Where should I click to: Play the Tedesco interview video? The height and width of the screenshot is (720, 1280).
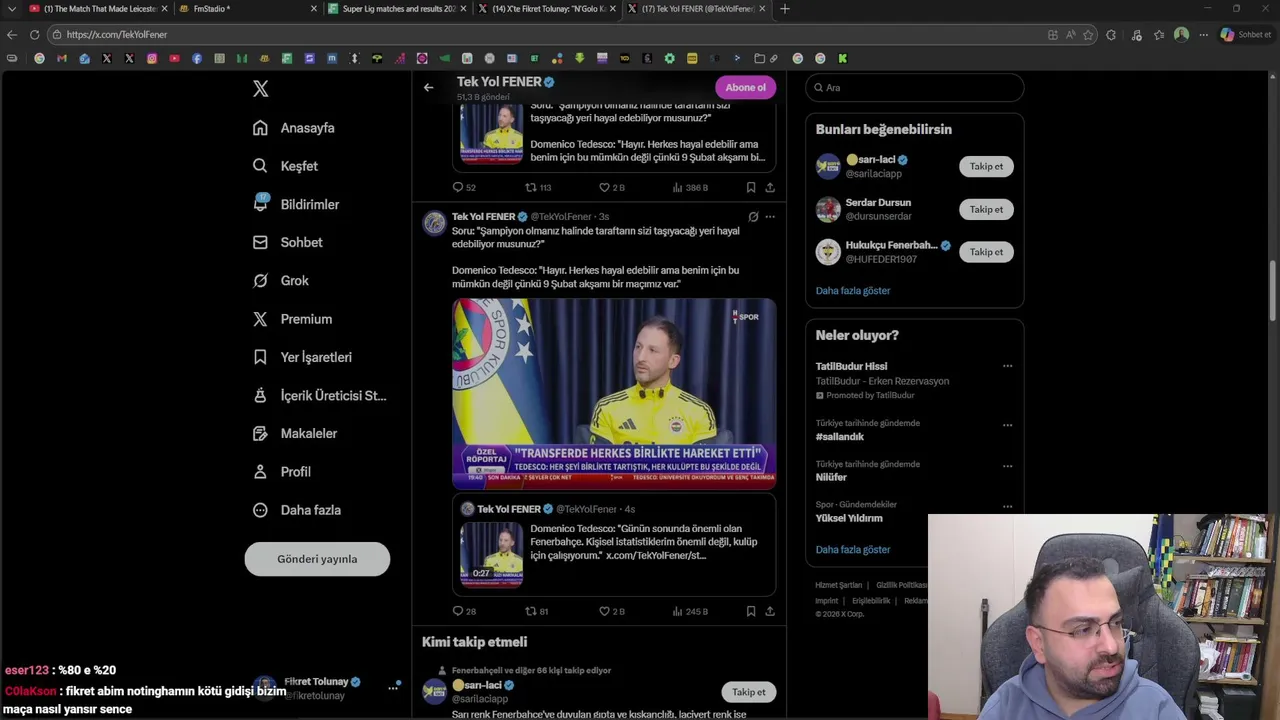click(614, 394)
